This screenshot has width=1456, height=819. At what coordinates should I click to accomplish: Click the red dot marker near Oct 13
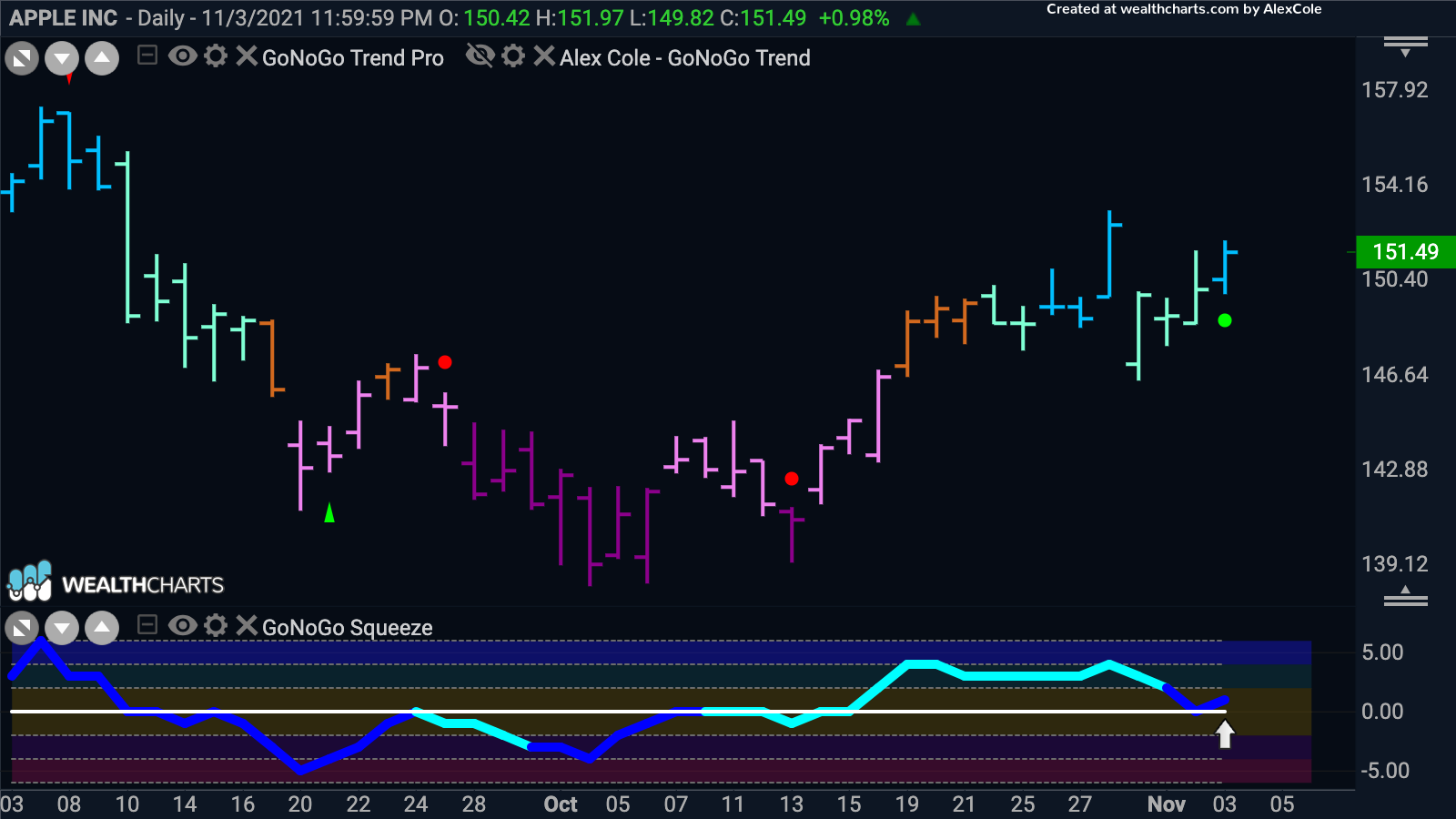pyautogui.click(x=792, y=479)
